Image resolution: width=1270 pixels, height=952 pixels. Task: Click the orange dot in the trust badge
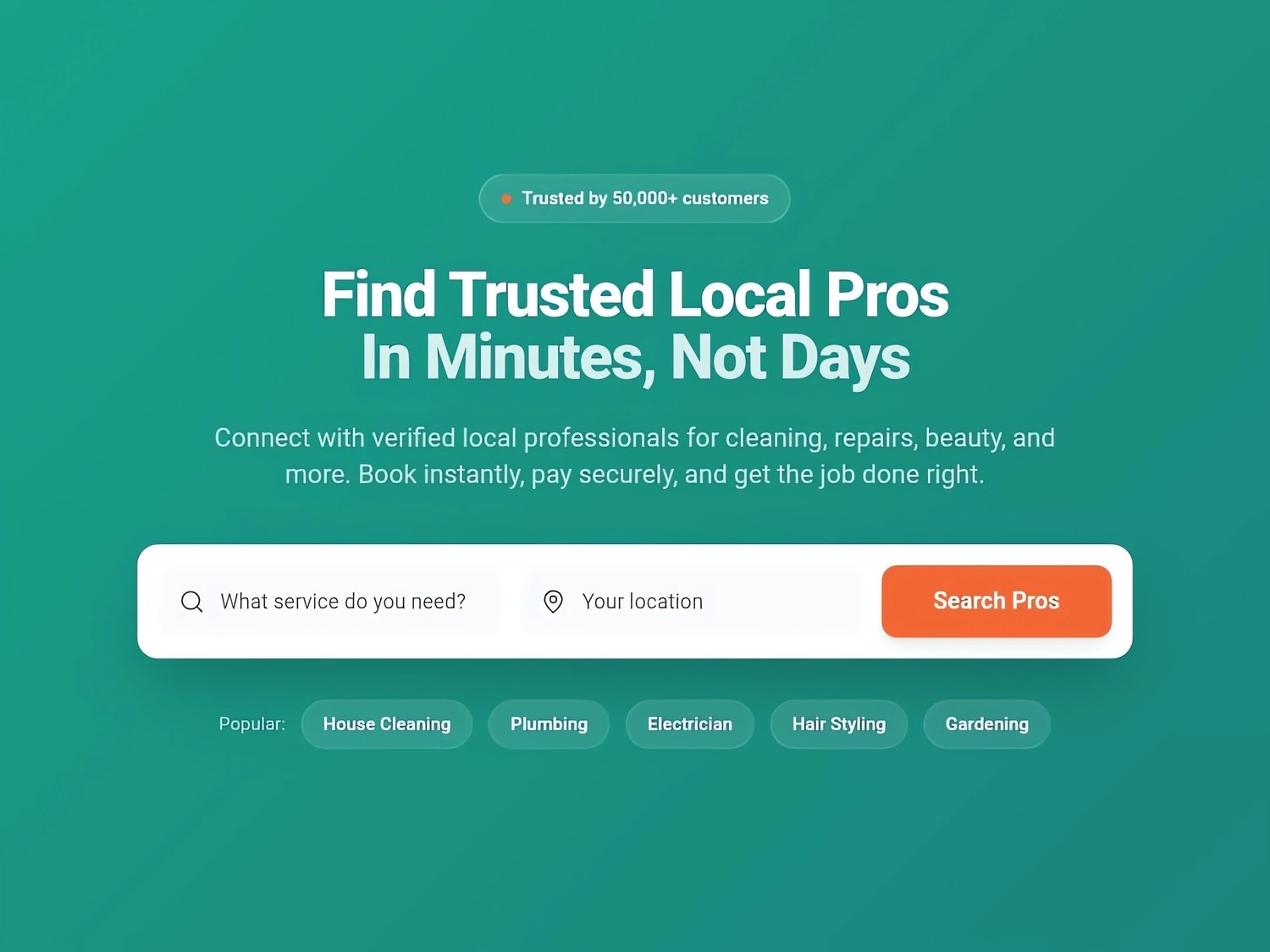click(x=506, y=199)
